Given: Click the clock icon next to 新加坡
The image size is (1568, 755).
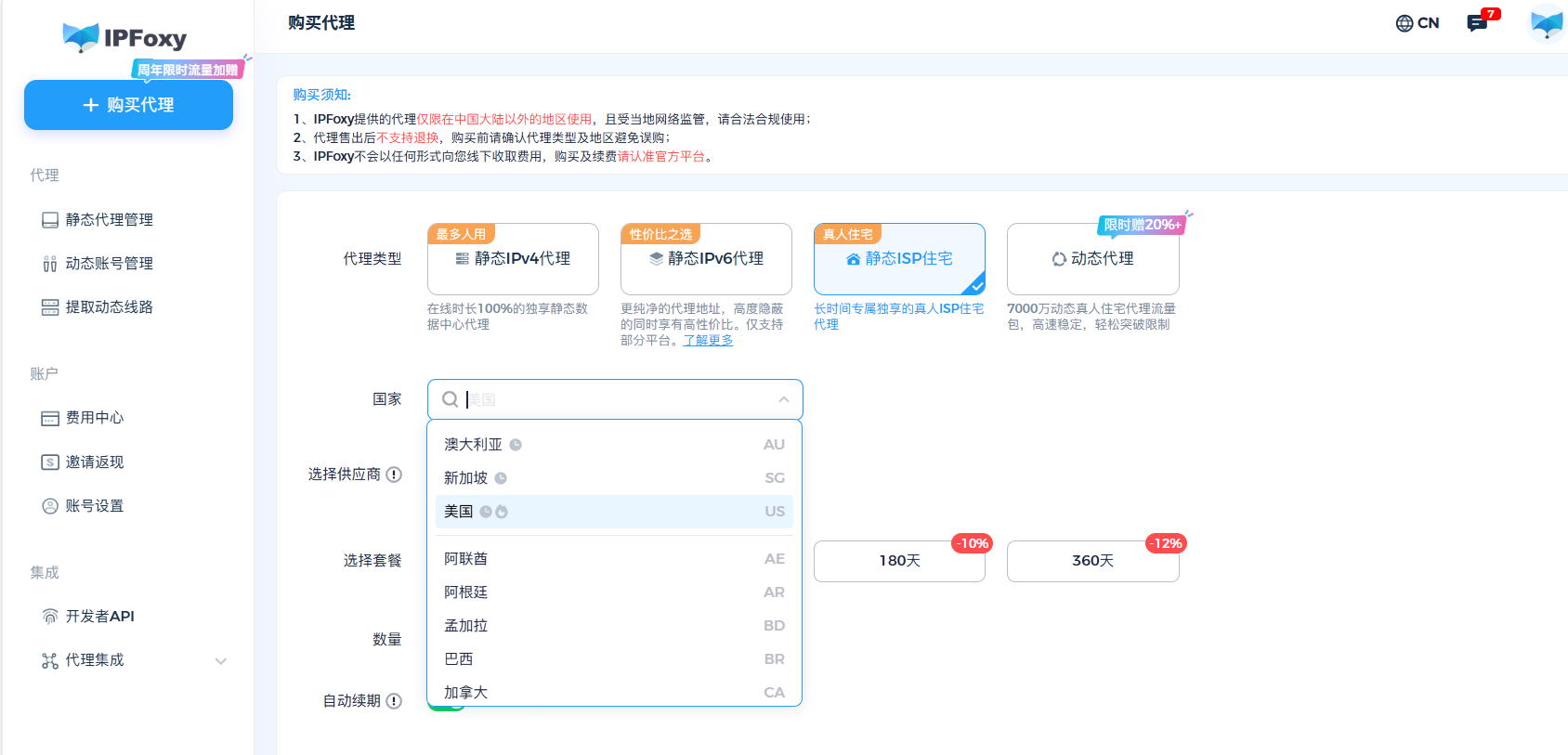Looking at the screenshot, I should [x=501, y=478].
